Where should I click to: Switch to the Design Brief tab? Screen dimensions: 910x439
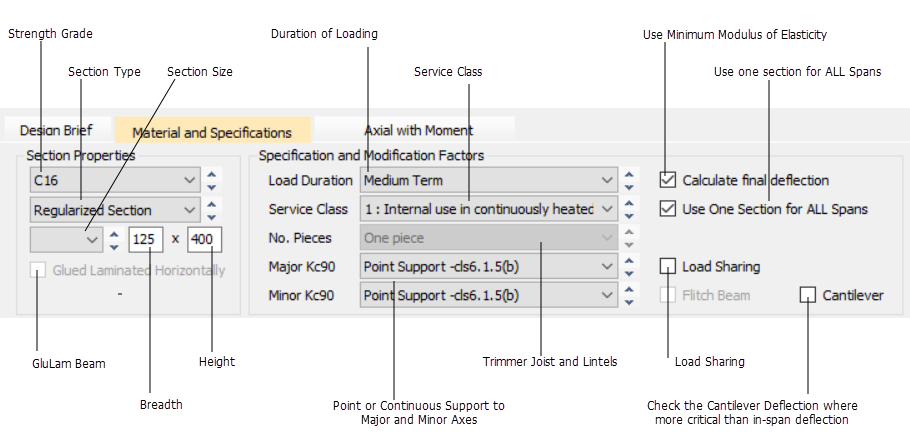56,130
